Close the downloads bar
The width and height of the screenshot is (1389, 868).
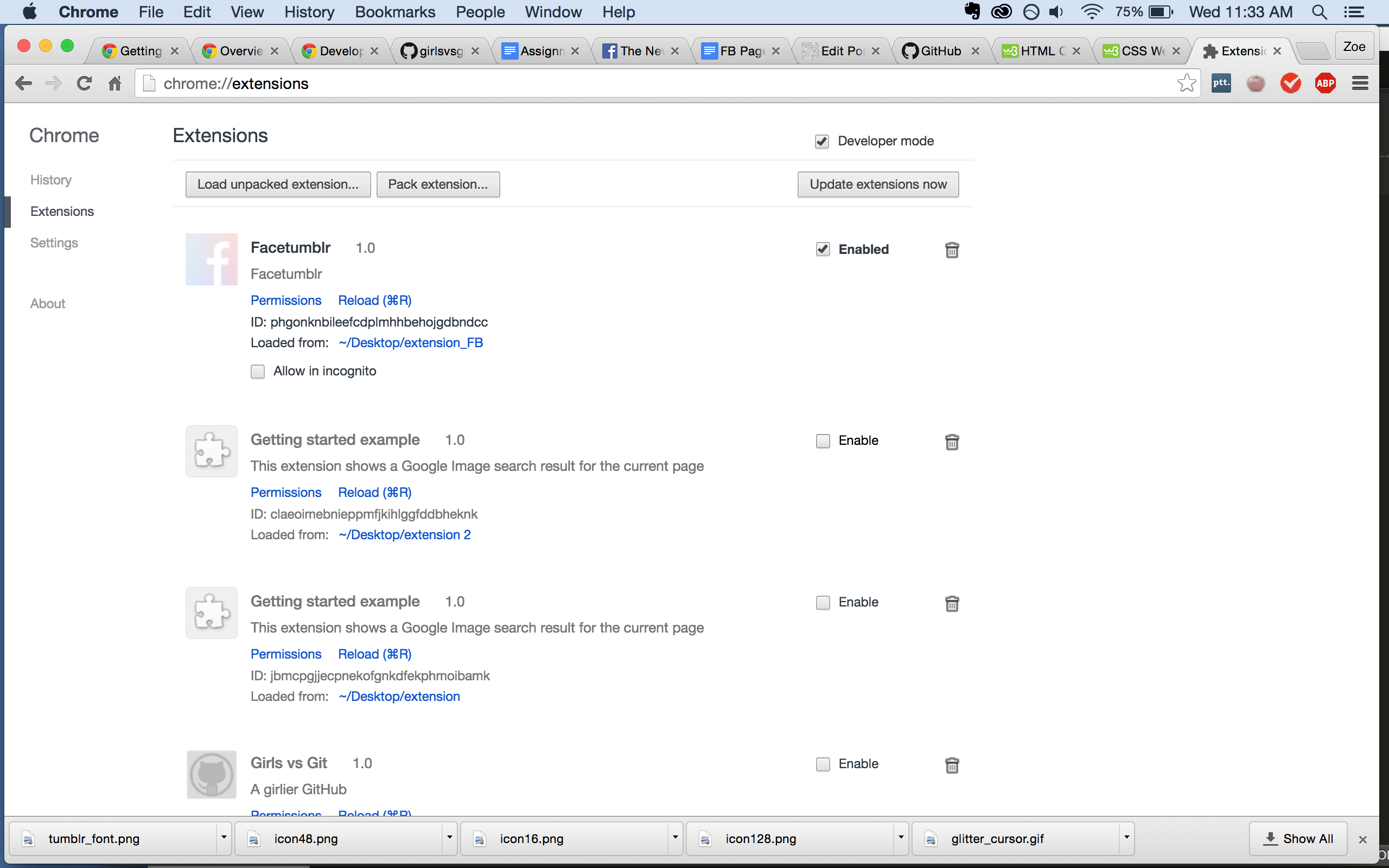1362,839
